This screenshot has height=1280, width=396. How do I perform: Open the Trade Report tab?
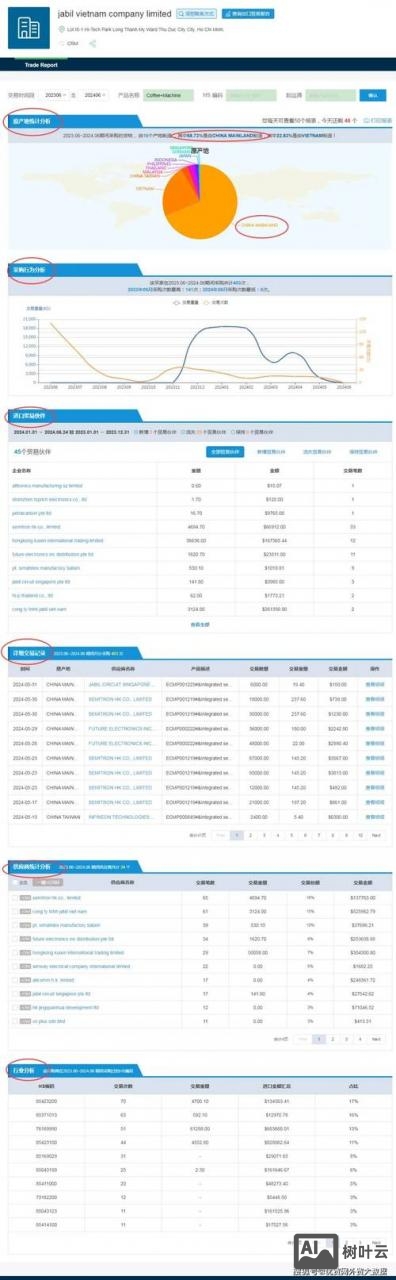click(x=41, y=65)
